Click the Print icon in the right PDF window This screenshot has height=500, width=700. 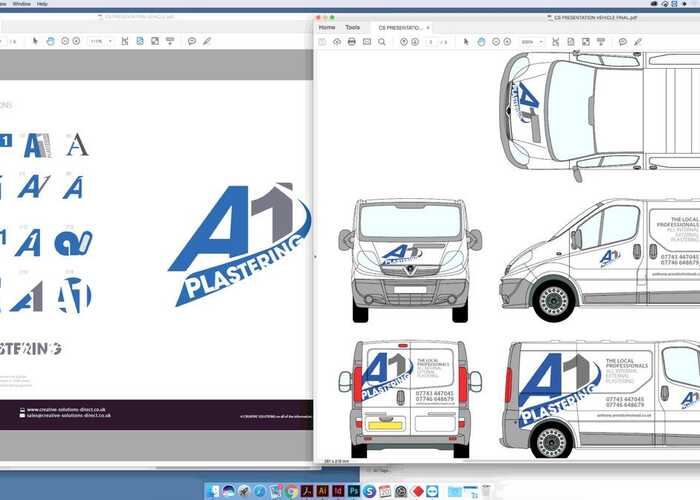(x=351, y=42)
